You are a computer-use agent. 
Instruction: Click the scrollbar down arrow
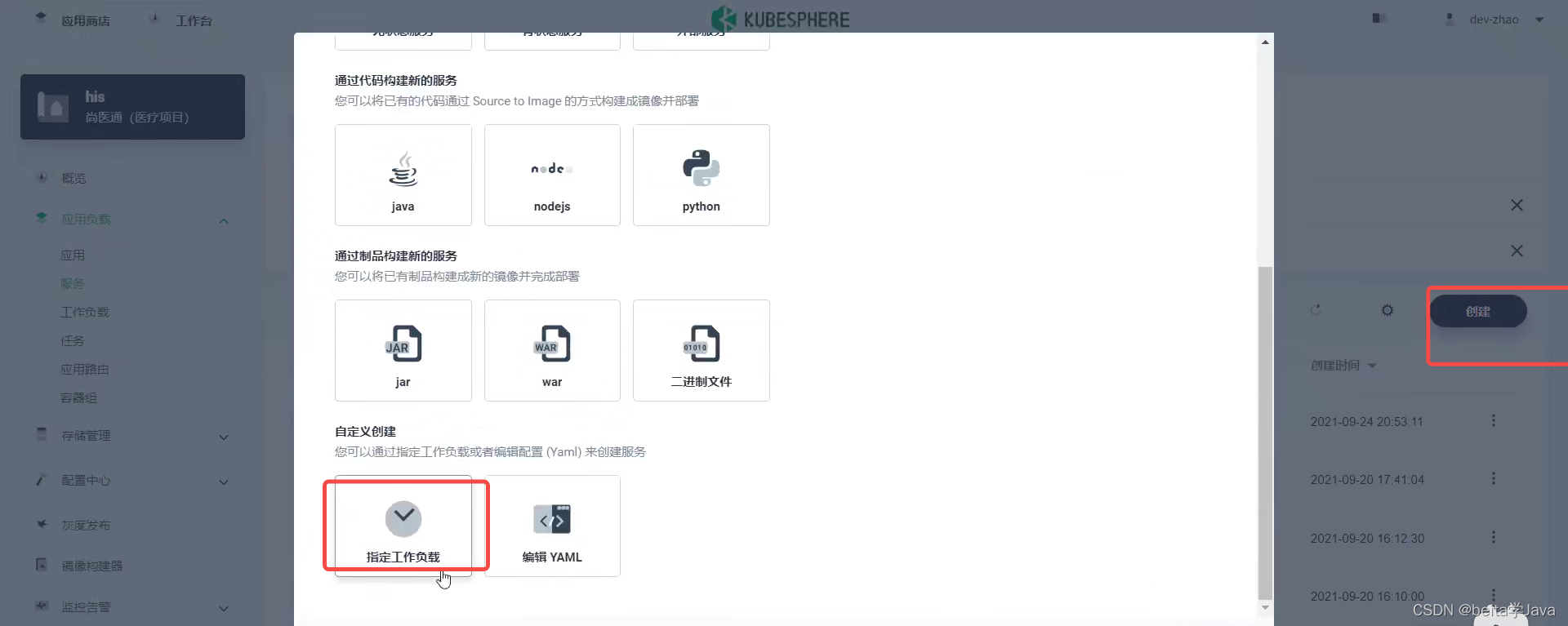[x=1265, y=607]
